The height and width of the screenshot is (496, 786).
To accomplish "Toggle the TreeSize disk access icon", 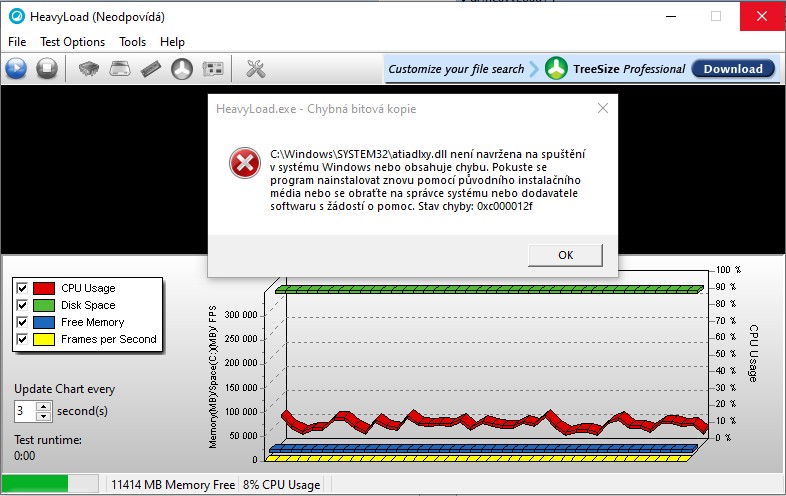I will coord(182,68).
